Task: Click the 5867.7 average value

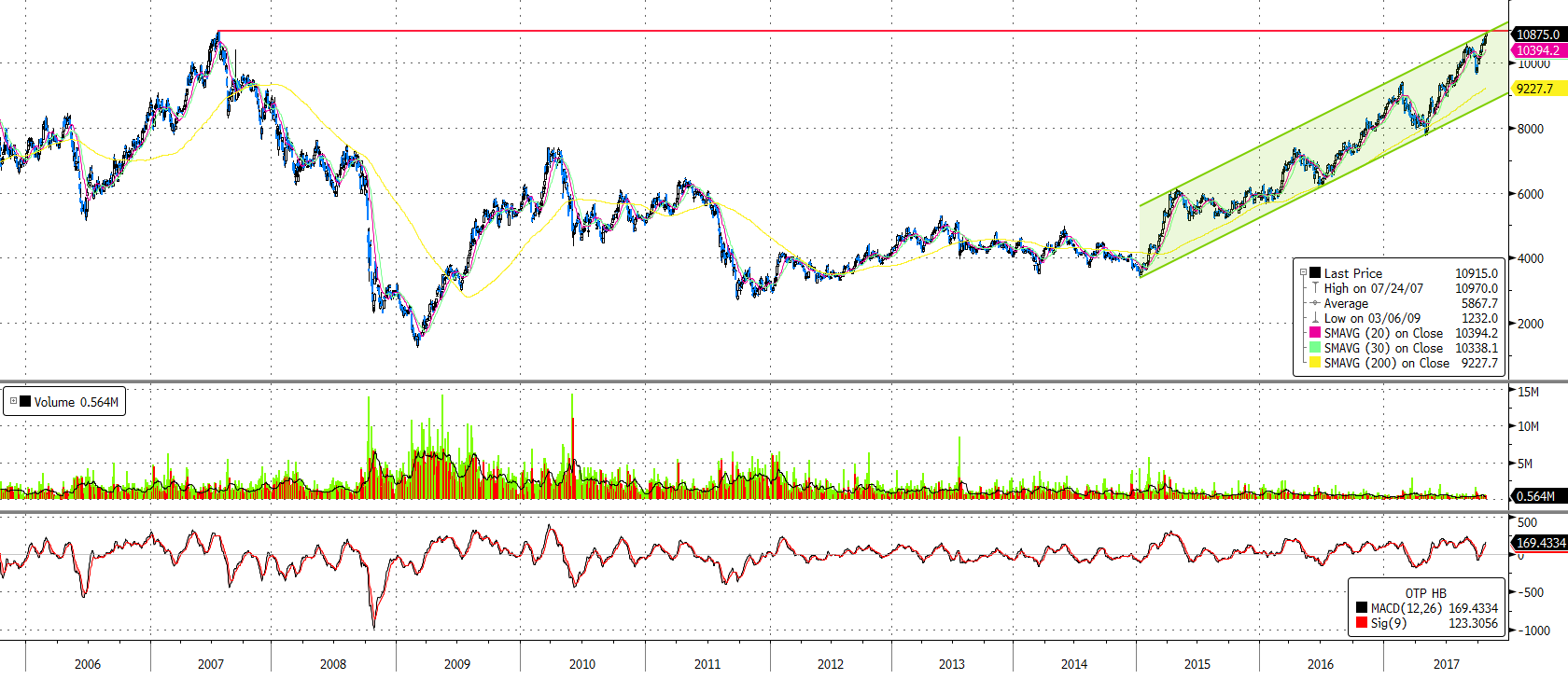Action: pyautogui.click(x=1479, y=303)
